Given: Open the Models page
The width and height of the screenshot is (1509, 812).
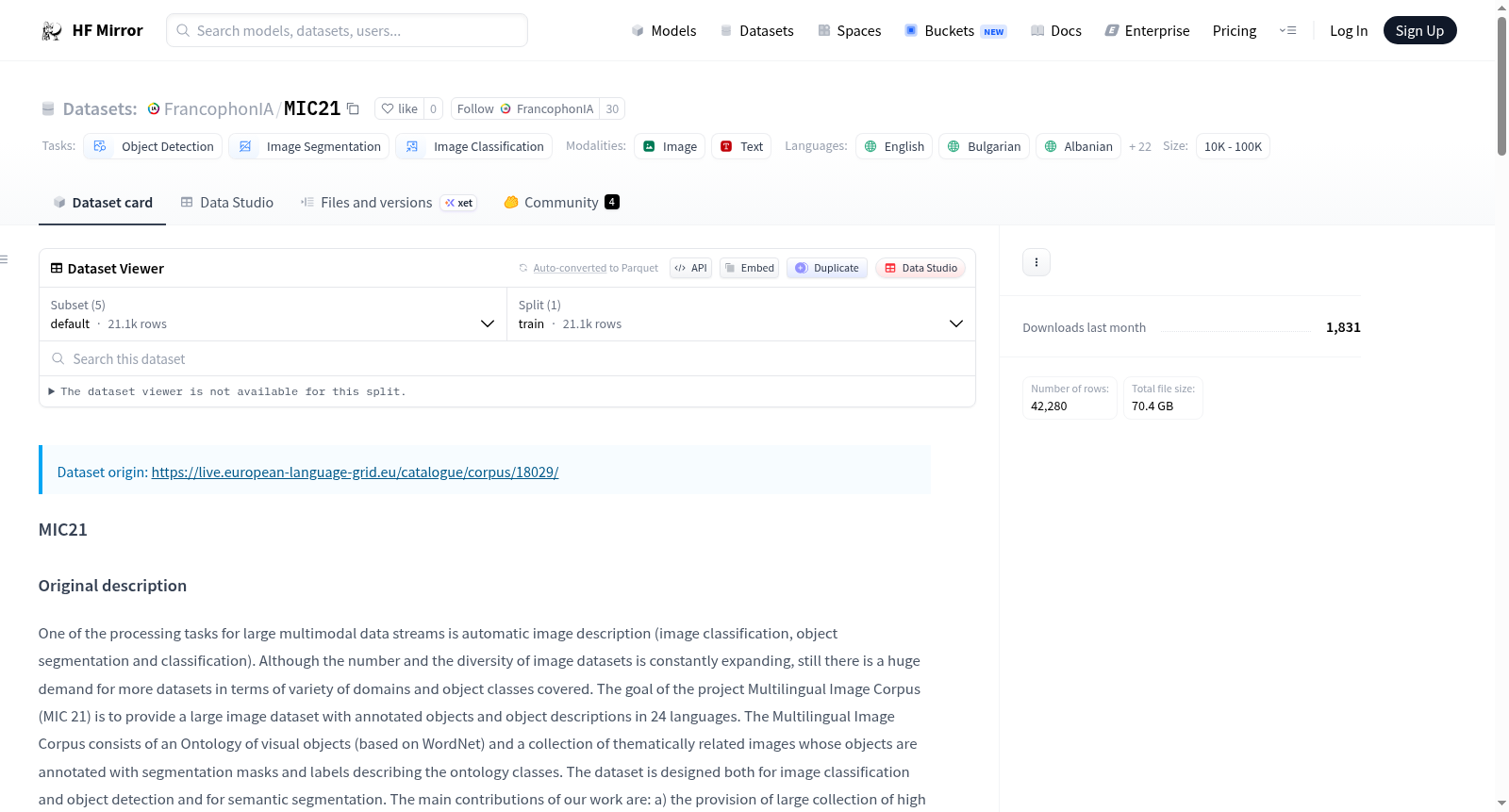Looking at the screenshot, I should tap(664, 31).
